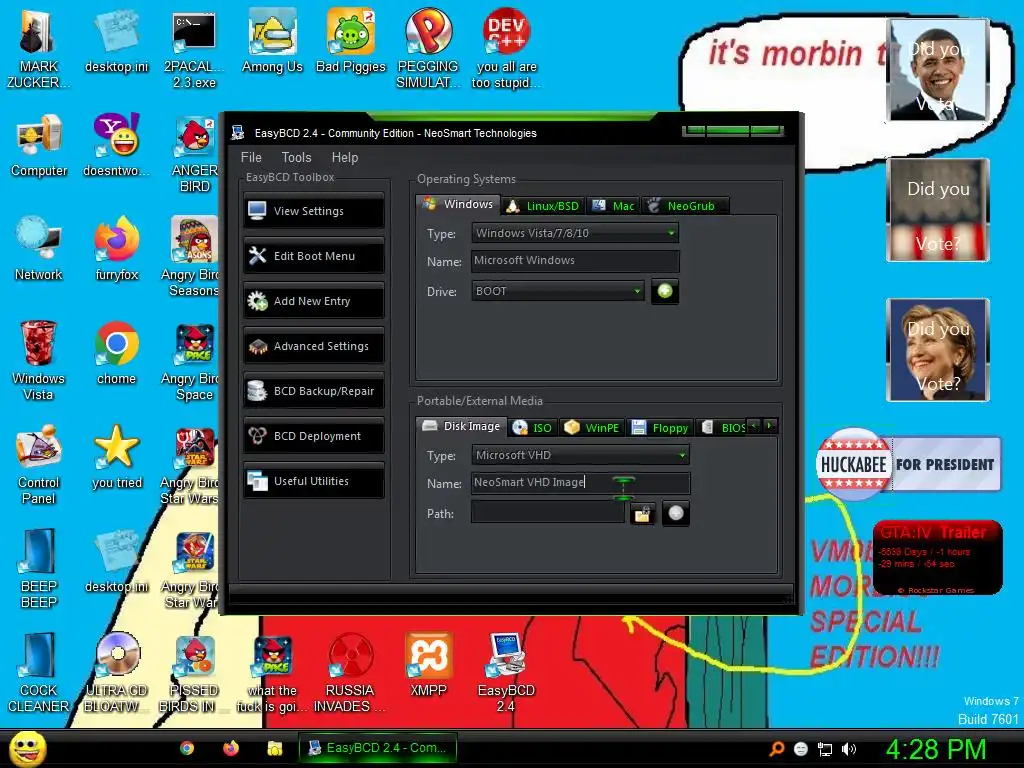Click the volume speaker tray icon
Image resolution: width=1024 pixels, height=768 pixels.
tap(849, 749)
